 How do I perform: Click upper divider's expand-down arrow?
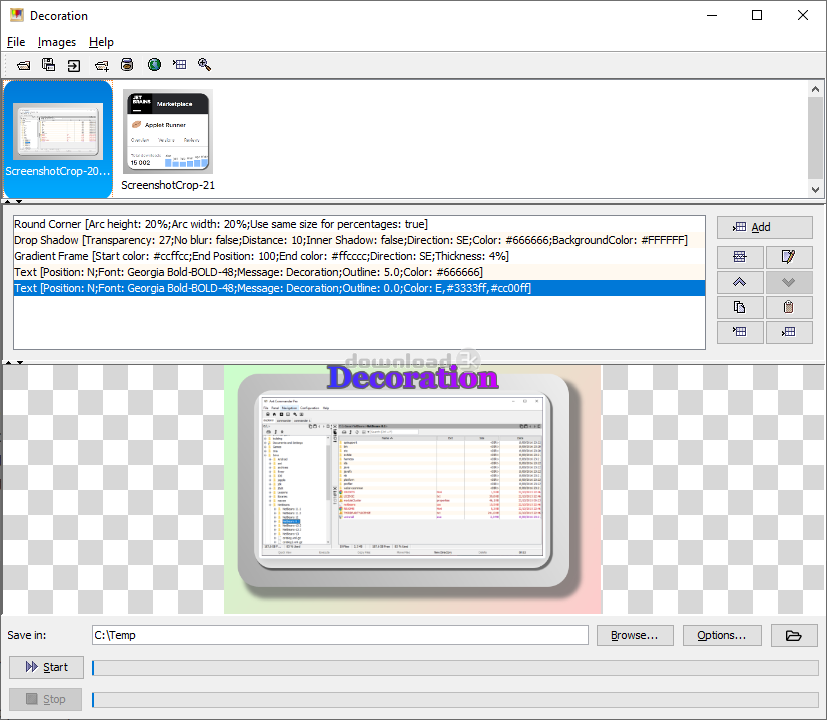19,201
